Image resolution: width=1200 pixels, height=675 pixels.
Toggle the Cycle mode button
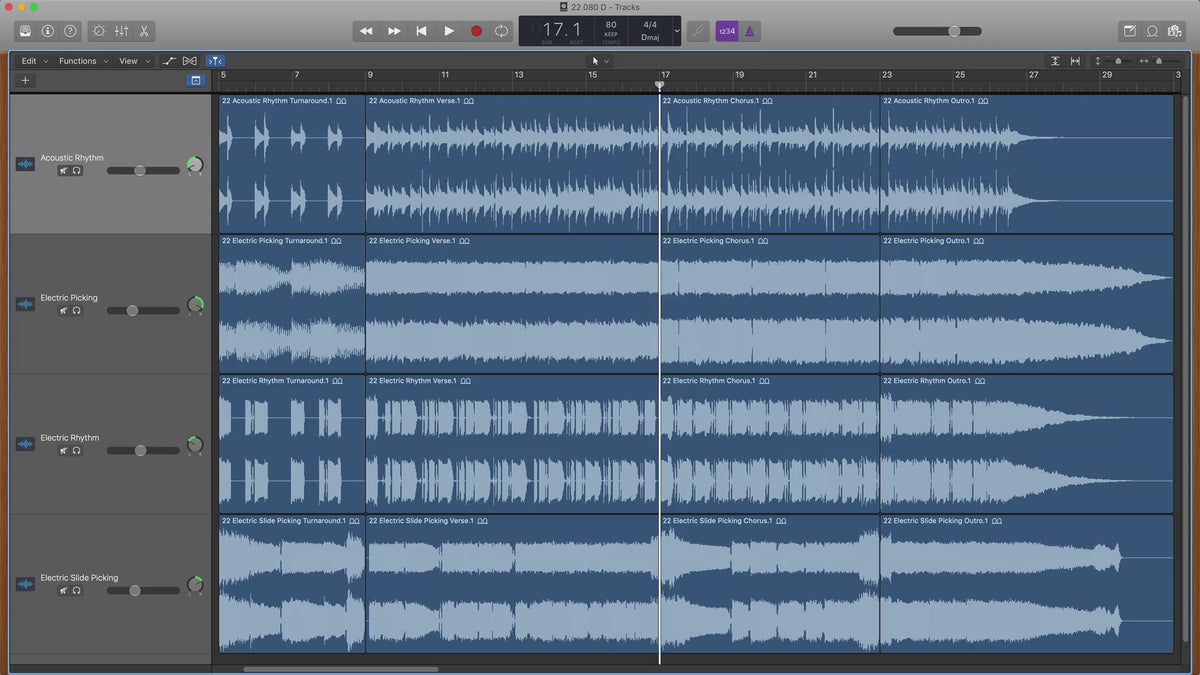point(501,31)
